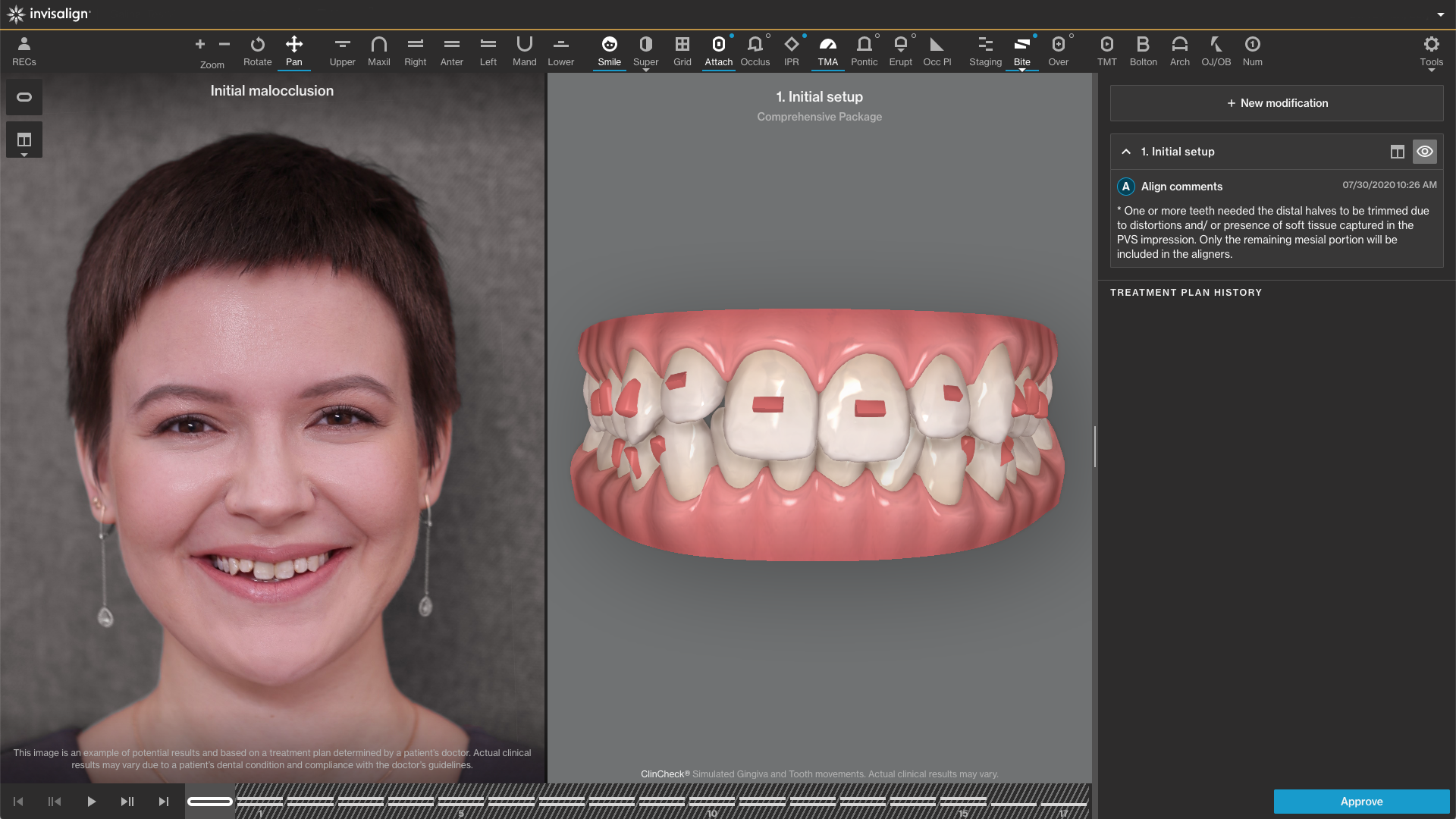1456x819 pixels.
Task: Collapse the 1. Initial setup section
Action: (1125, 152)
